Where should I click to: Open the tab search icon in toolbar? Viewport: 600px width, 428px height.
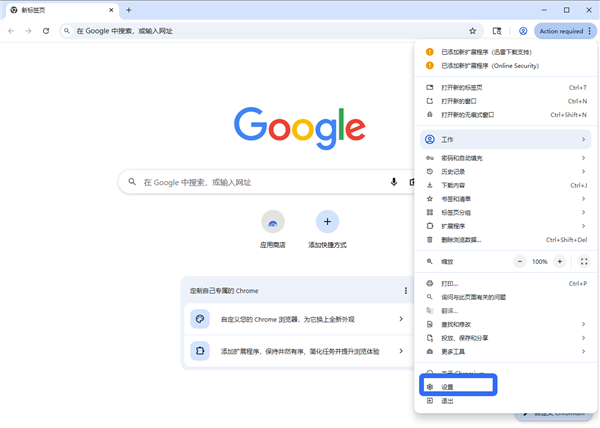click(x=497, y=31)
